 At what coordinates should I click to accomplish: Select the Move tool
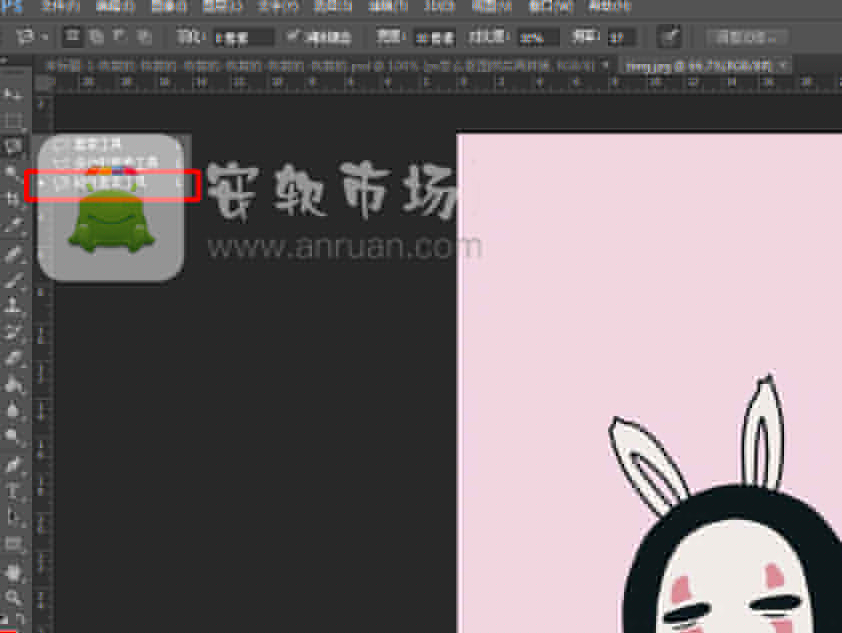[12, 93]
